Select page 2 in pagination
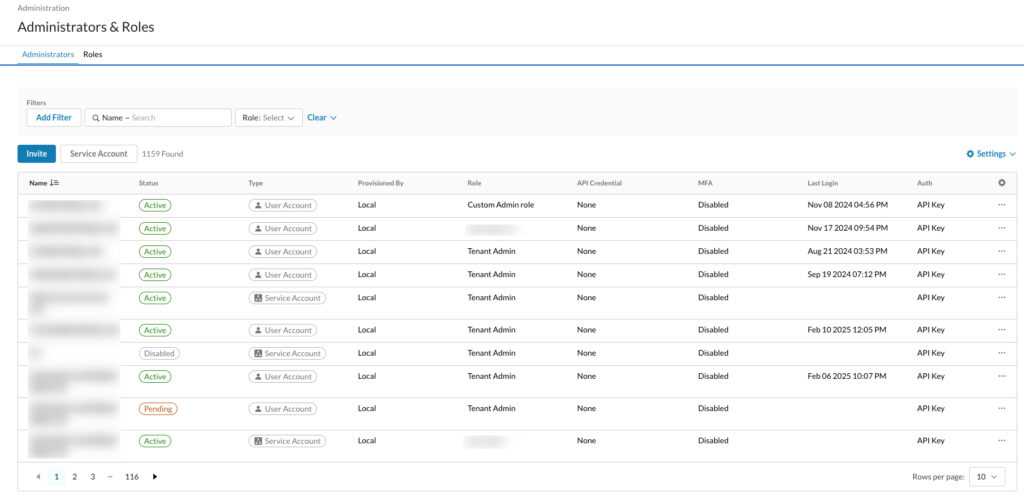1024x497 pixels. pyautogui.click(x=74, y=477)
